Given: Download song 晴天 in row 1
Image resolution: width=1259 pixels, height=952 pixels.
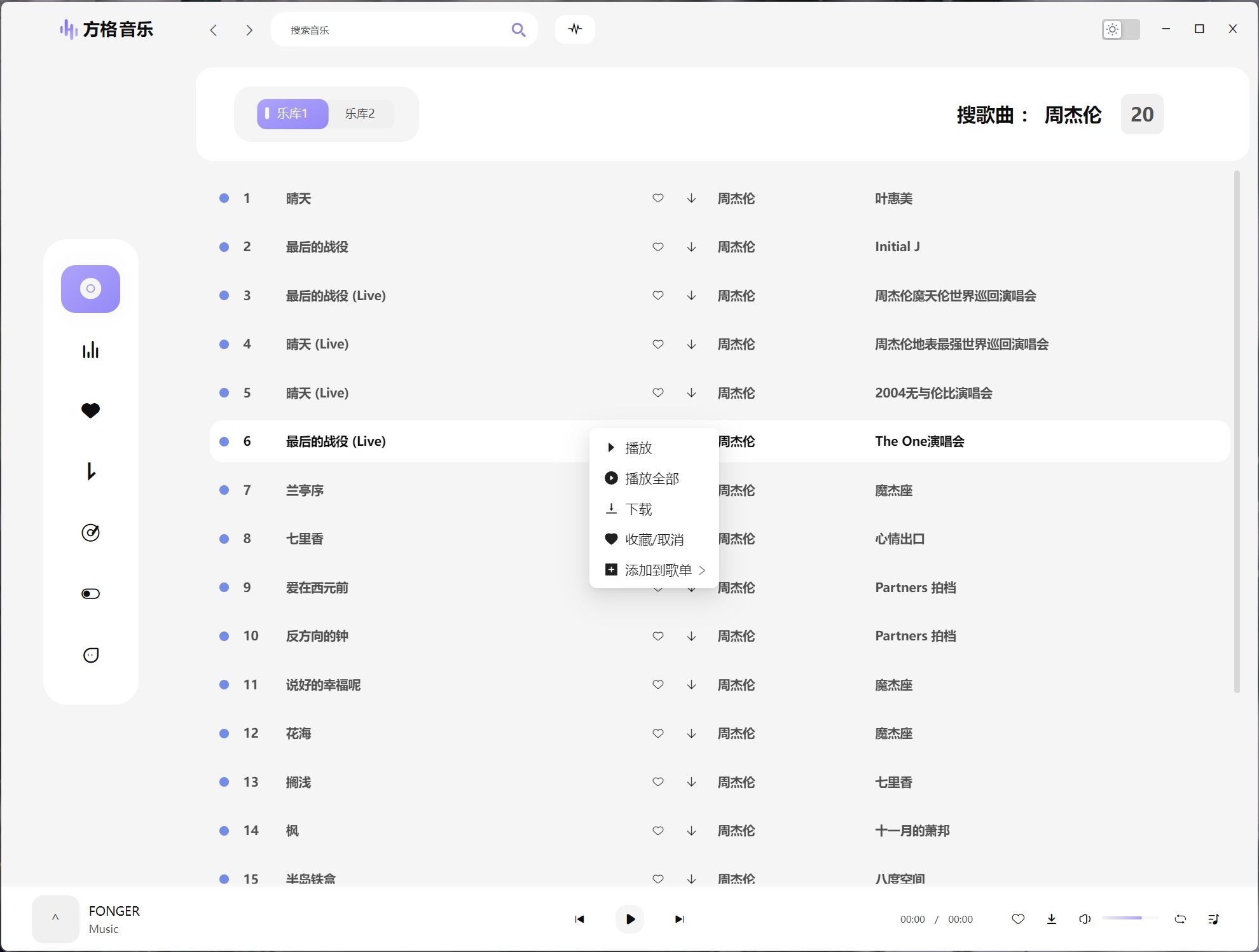Looking at the screenshot, I should (x=691, y=198).
